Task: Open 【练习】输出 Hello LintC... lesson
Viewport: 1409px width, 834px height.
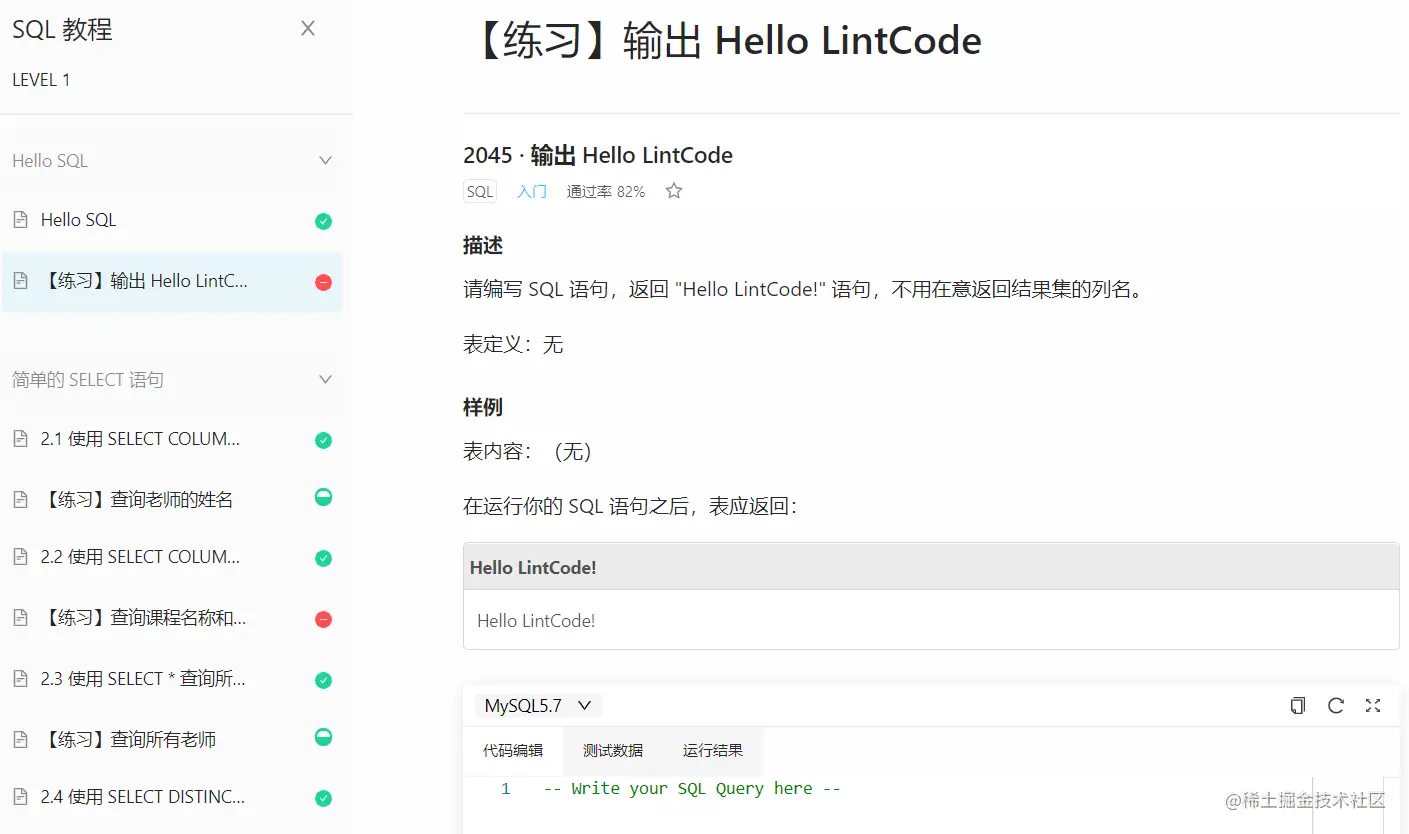Action: 172,282
